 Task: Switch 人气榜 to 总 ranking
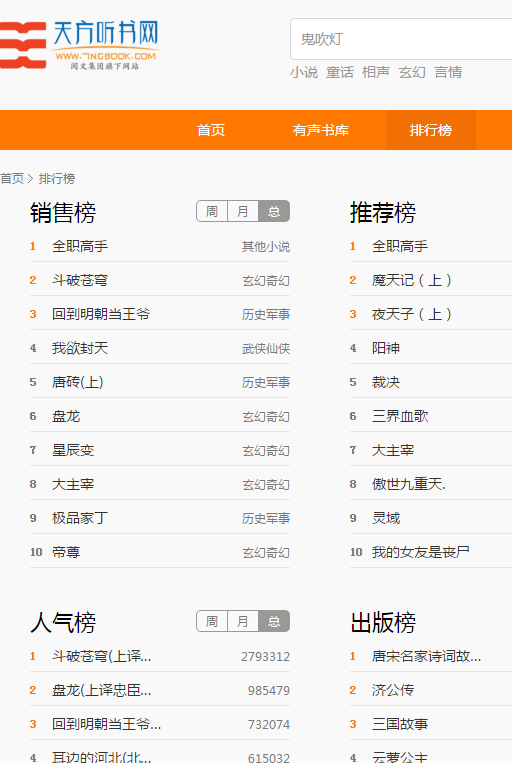274,621
